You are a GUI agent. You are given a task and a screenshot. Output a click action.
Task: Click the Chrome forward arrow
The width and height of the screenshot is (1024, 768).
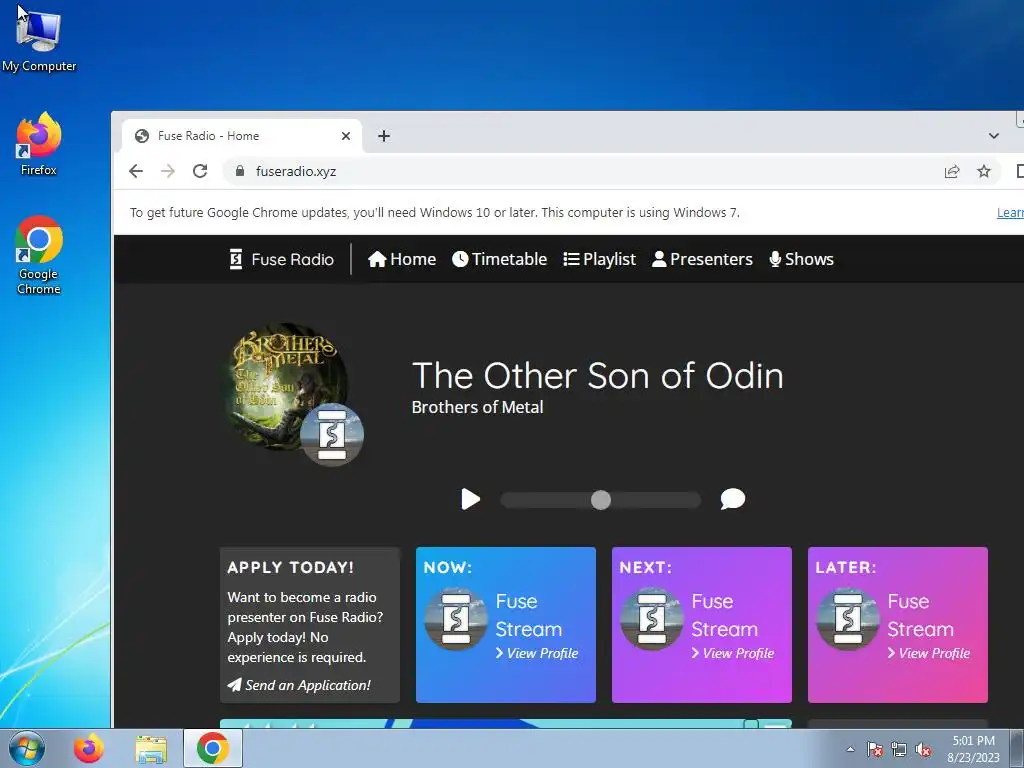(168, 171)
